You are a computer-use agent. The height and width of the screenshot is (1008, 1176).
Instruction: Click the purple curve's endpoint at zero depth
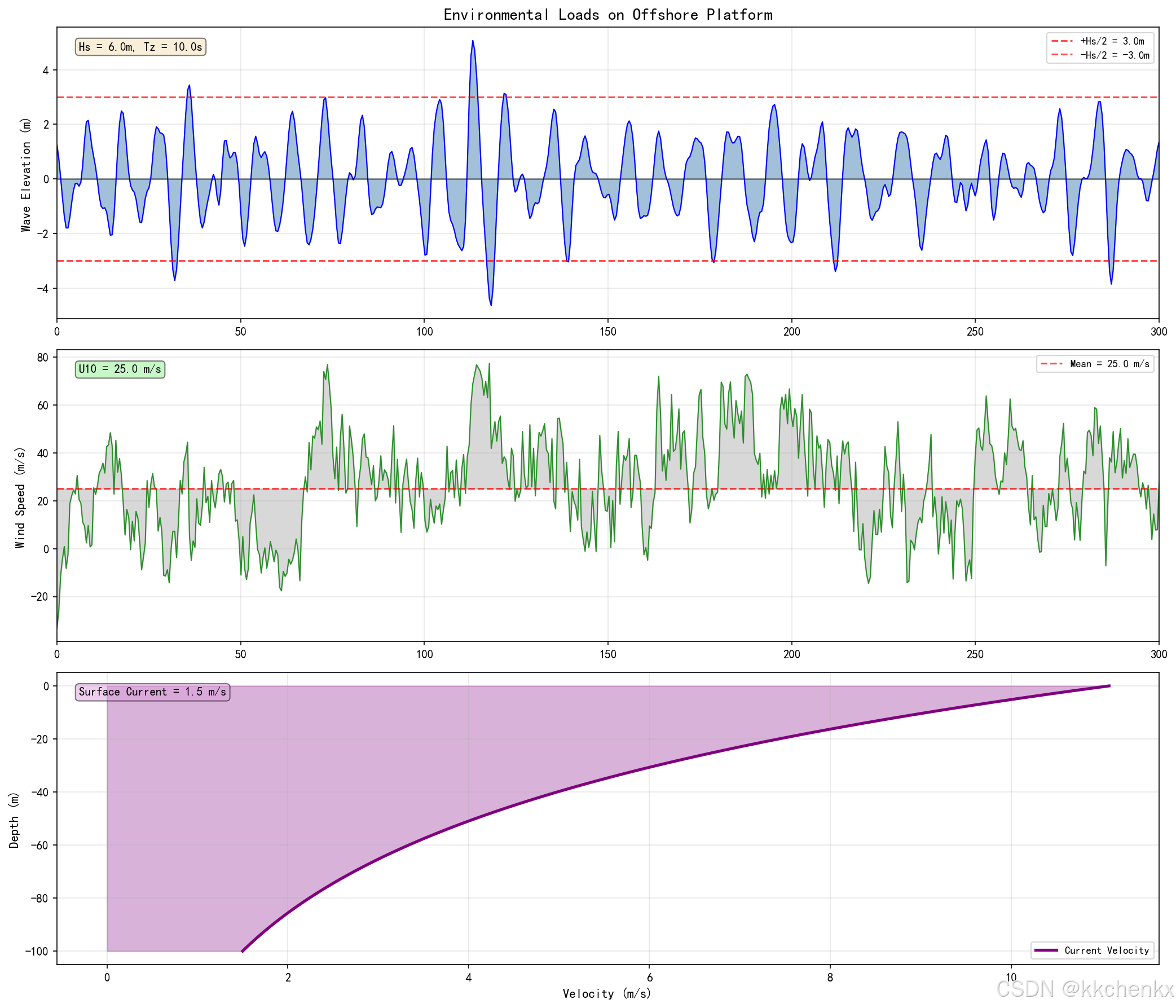coord(1109,686)
